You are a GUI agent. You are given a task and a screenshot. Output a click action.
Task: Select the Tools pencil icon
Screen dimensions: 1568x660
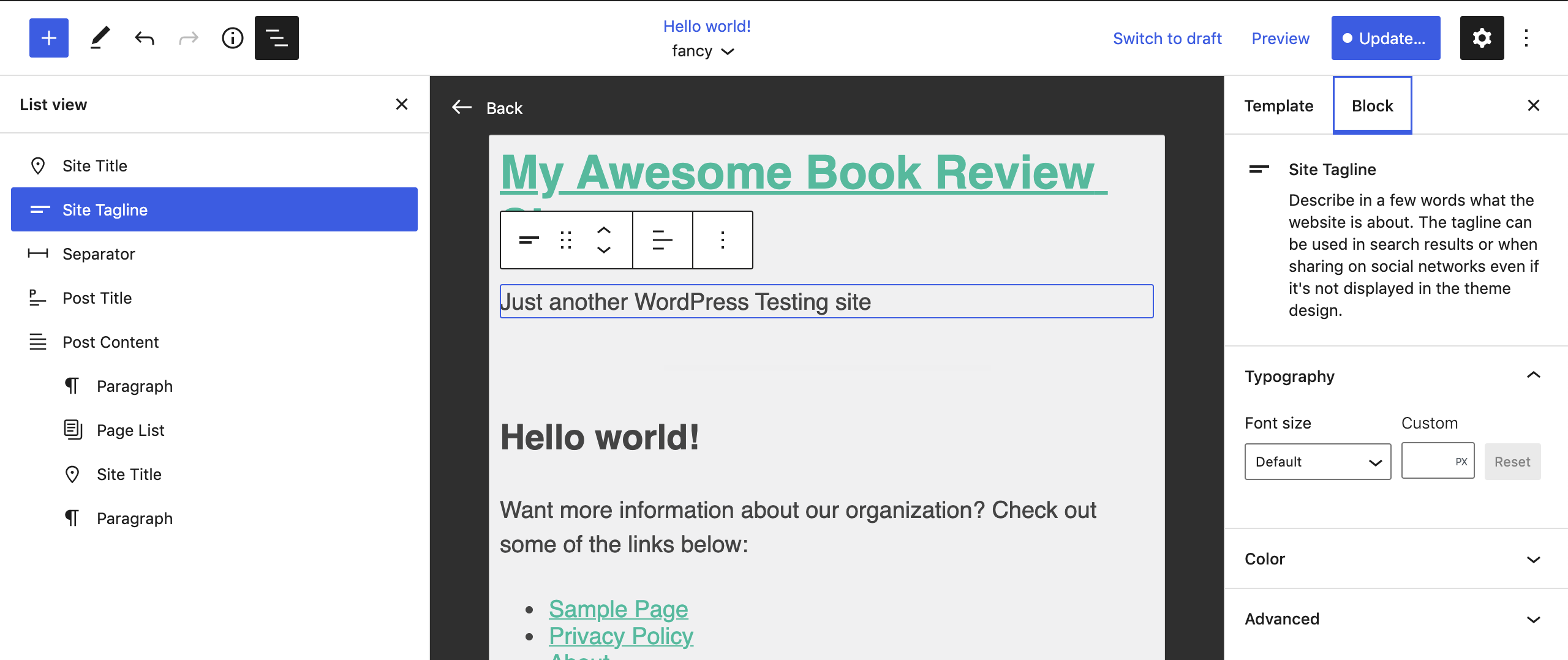coord(100,38)
